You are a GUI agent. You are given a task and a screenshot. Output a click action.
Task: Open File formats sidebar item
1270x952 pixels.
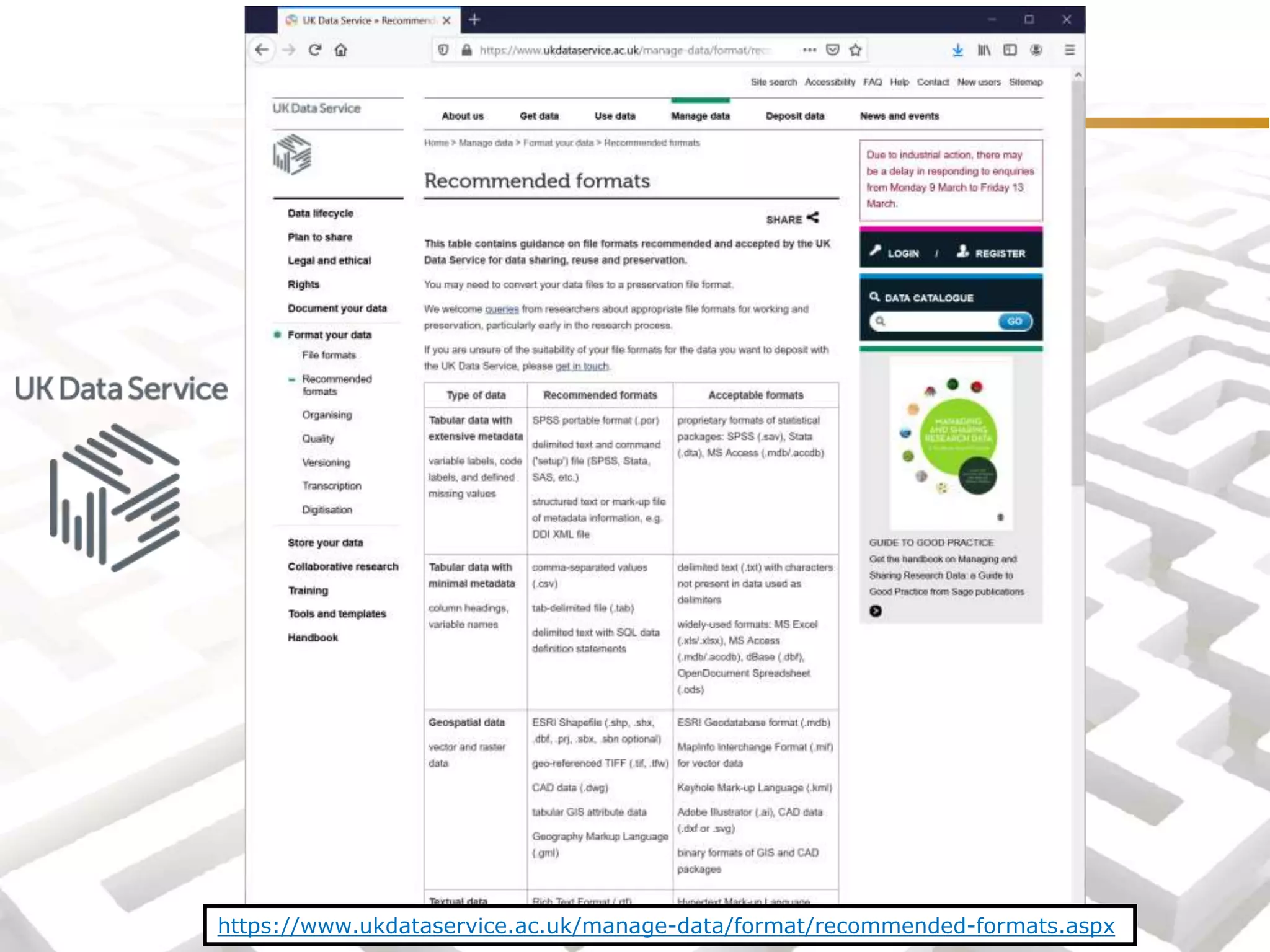(329, 355)
